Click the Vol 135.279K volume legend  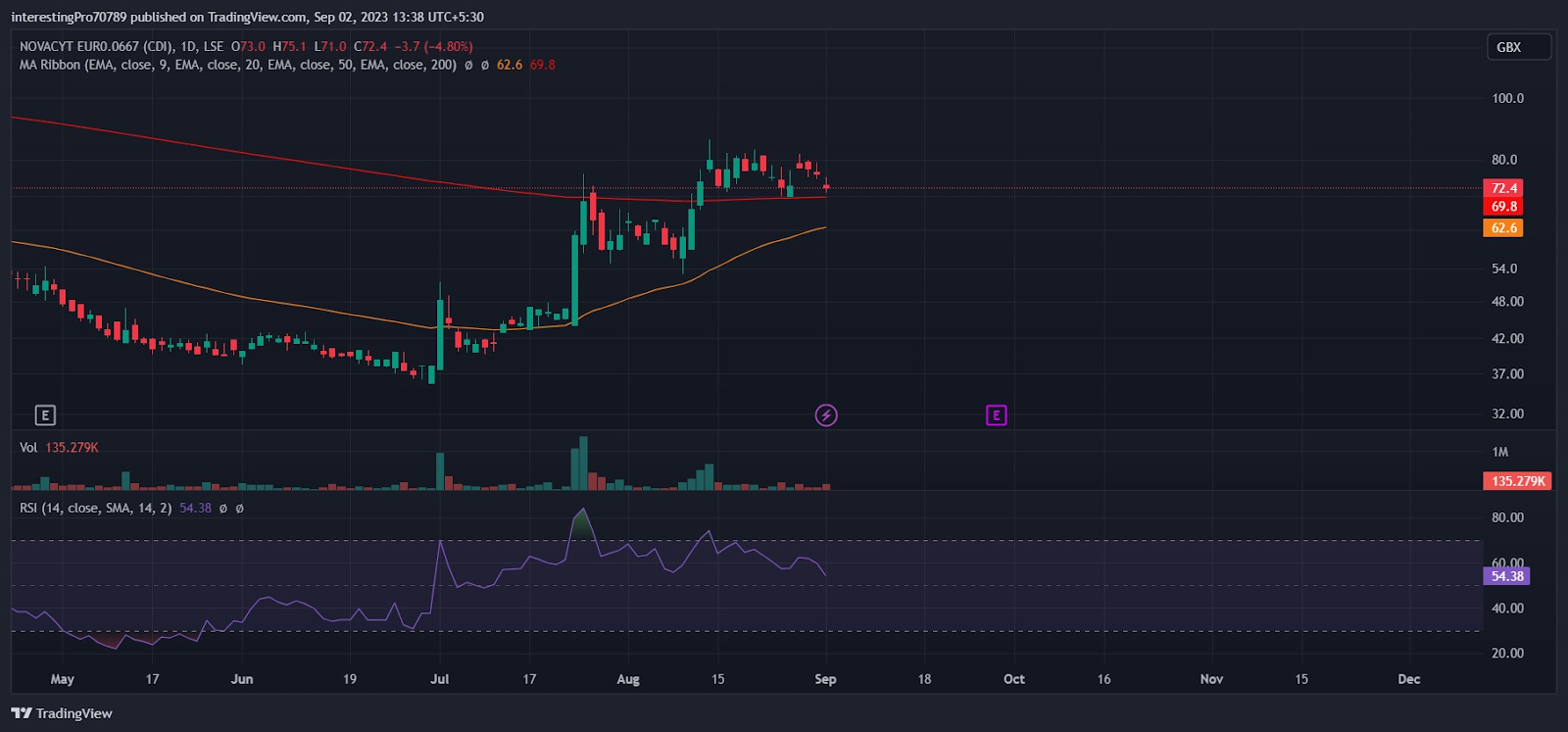(59, 448)
